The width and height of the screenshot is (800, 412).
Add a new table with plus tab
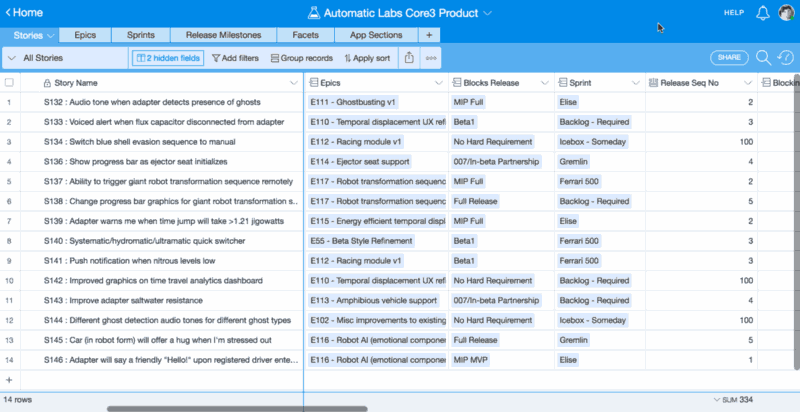[429, 35]
